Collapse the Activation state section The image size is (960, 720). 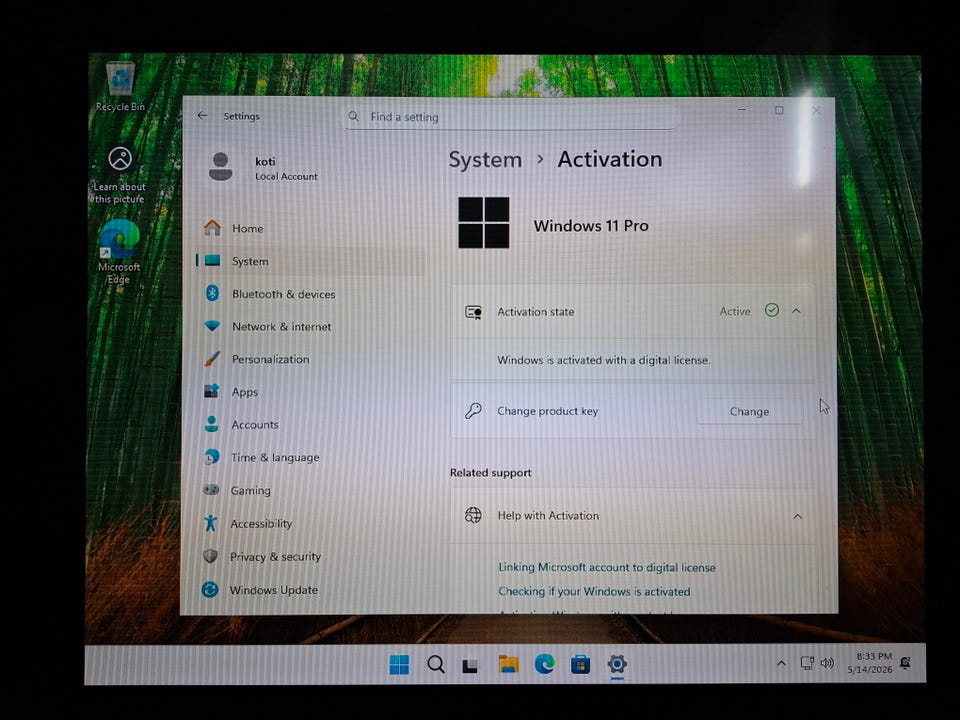(796, 311)
